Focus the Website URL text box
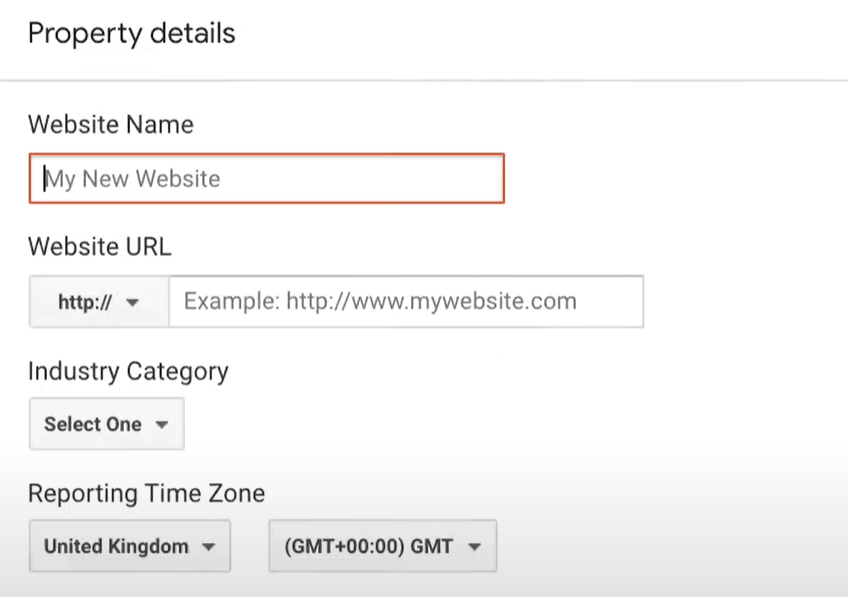This screenshot has height=597, width=848. [406, 301]
